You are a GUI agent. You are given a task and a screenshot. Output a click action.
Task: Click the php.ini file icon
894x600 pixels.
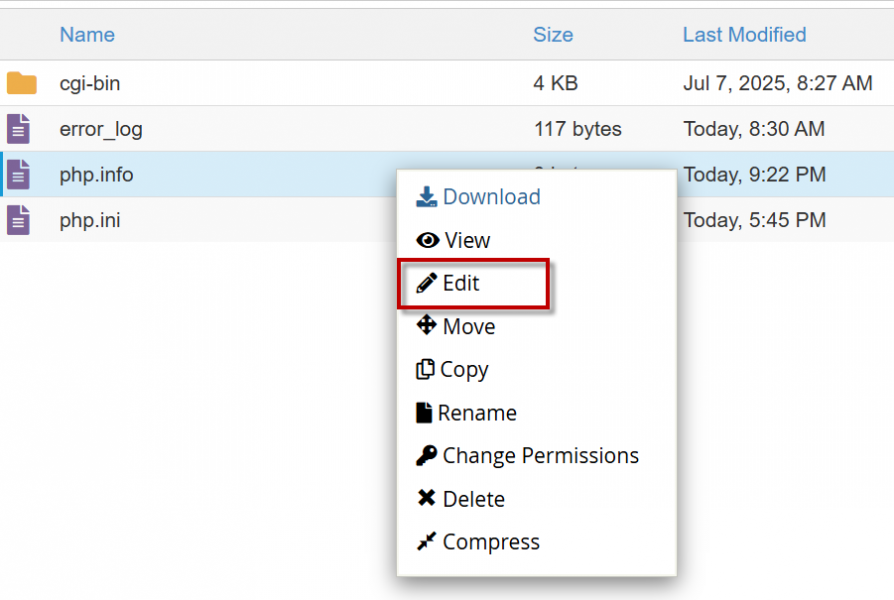(x=19, y=220)
